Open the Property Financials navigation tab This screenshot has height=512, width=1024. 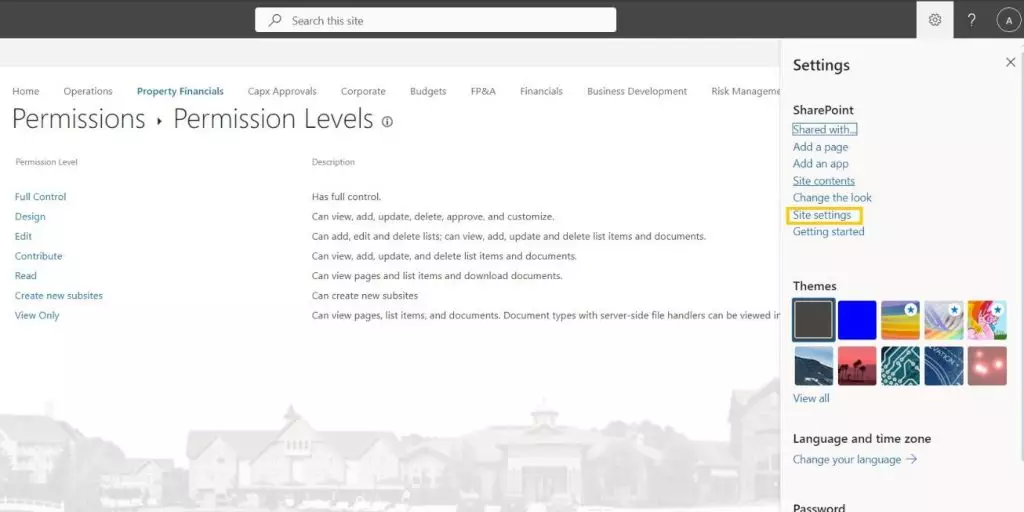coord(180,91)
